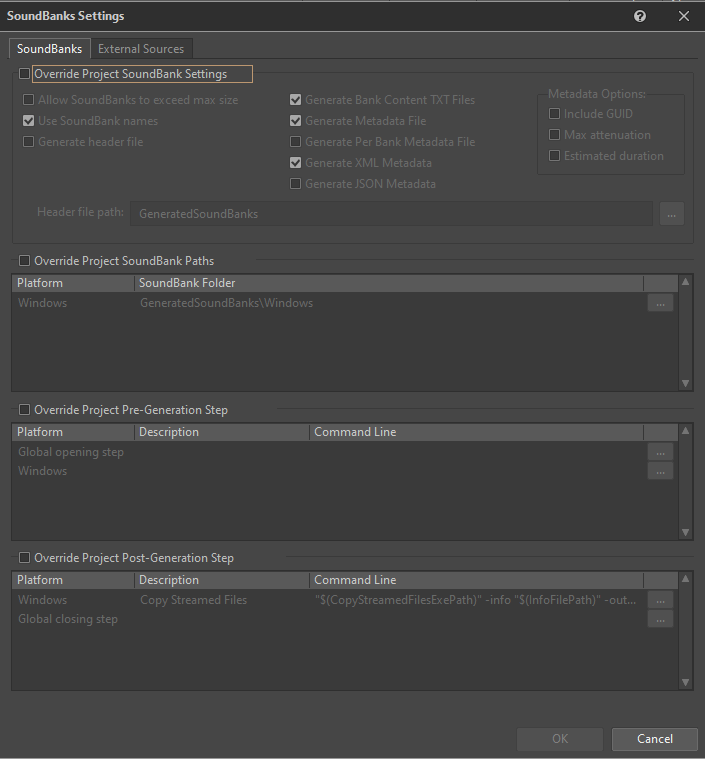705x759 pixels.
Task: Click SoundBank Folder column header
Action: click(389, 283)
